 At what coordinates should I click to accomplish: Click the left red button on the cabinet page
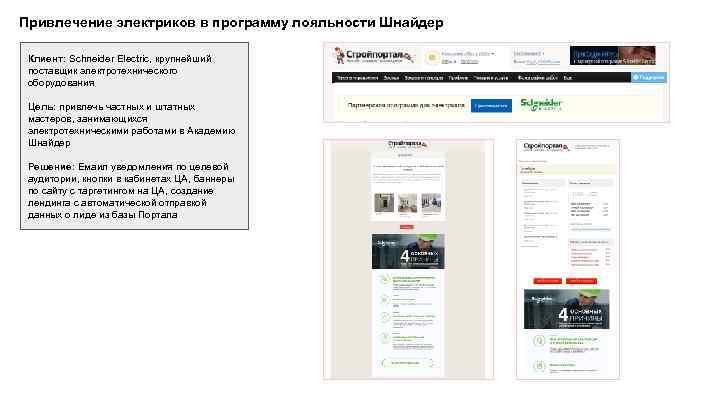pyautogui.click(x=547, y=281)
